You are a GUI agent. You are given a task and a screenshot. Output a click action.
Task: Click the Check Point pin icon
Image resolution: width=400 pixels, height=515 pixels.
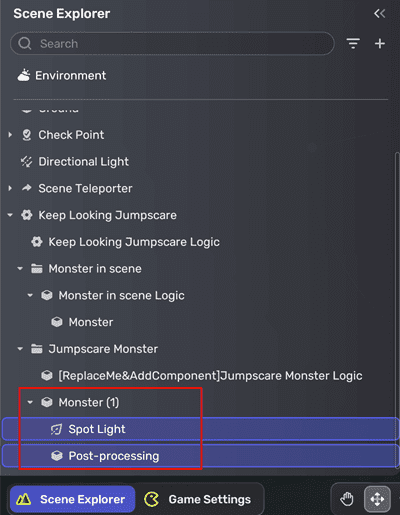click(27, 135)
